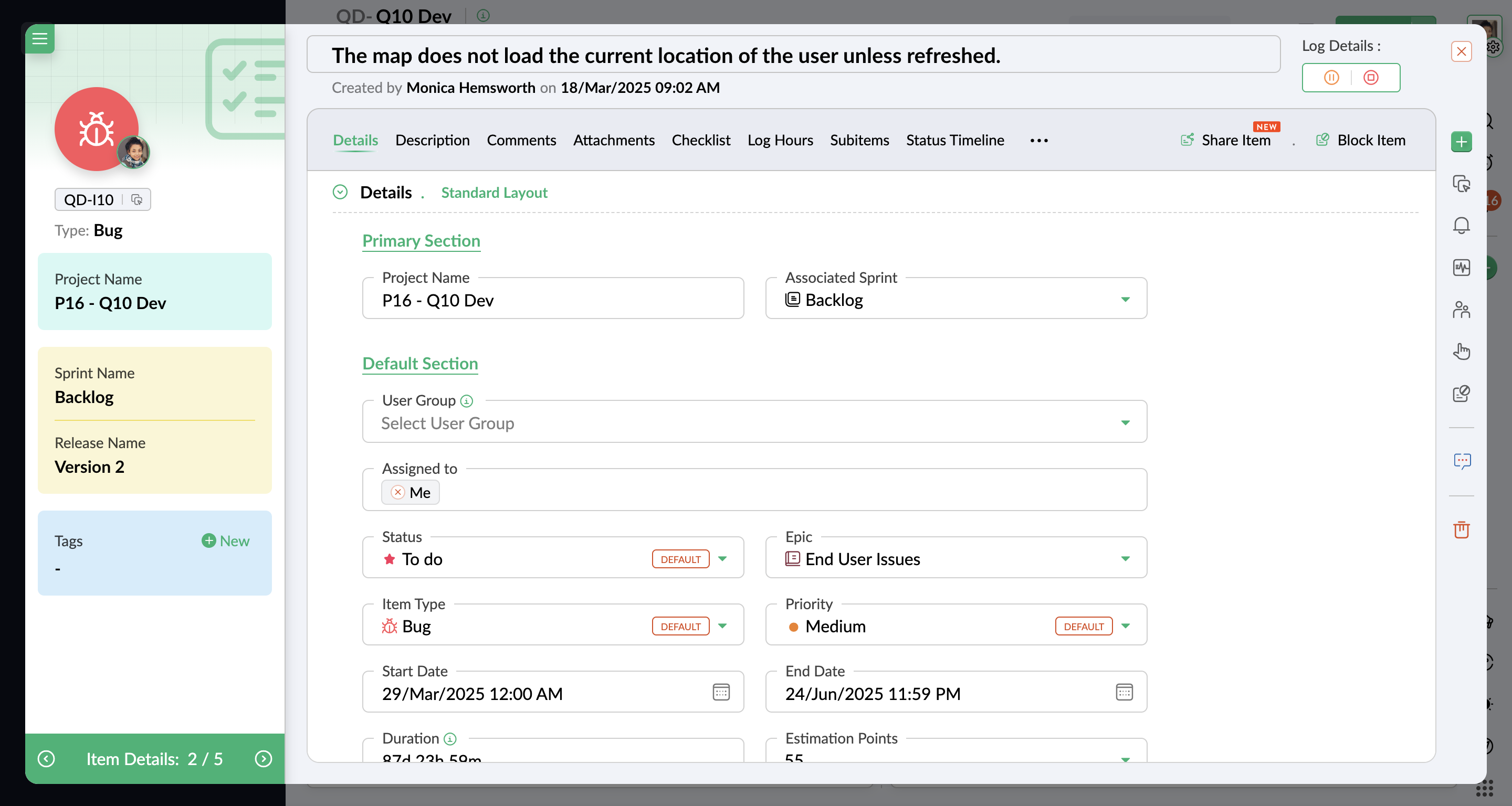
Task: Click the green plus icon on right sidebar
Action: pos(1461,141)
